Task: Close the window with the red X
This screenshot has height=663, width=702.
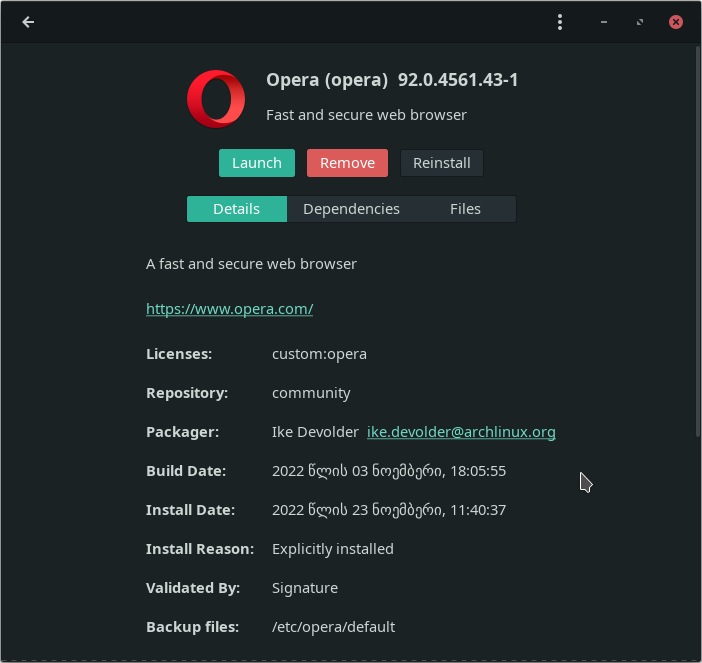Action: (676, 22)
